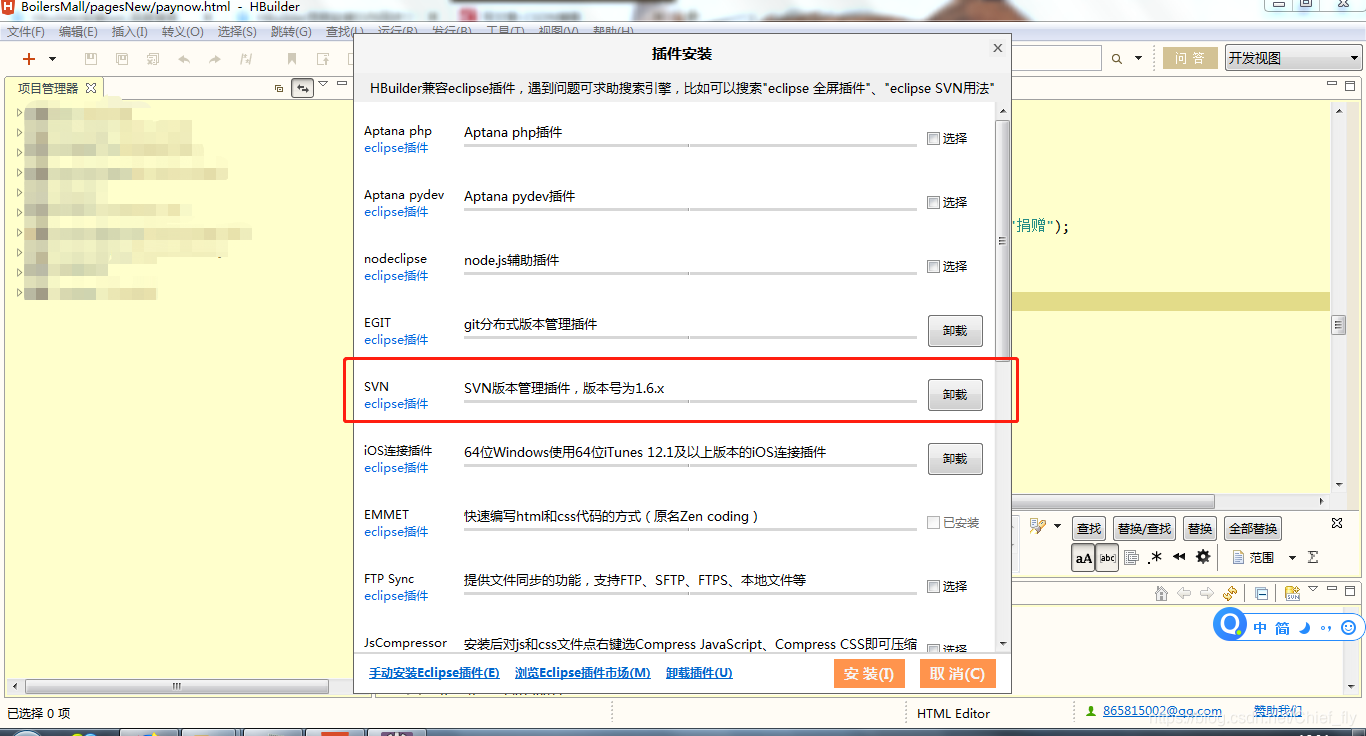The width and height of the screenshot is (1366, 736).
Task: Open the 编辑(E) menu
Action: pos(78,32)
